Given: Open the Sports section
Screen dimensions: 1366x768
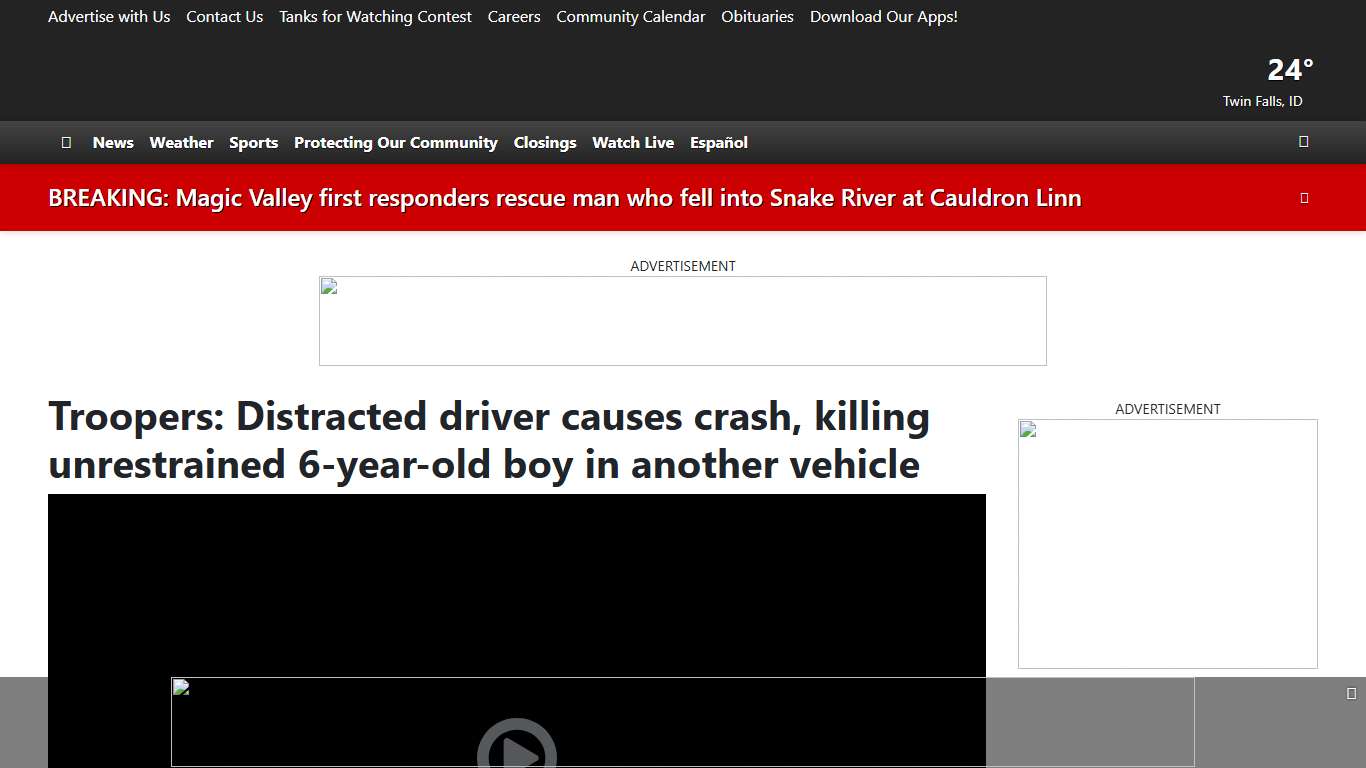Looking at the screenshot, I should (253, 142).
